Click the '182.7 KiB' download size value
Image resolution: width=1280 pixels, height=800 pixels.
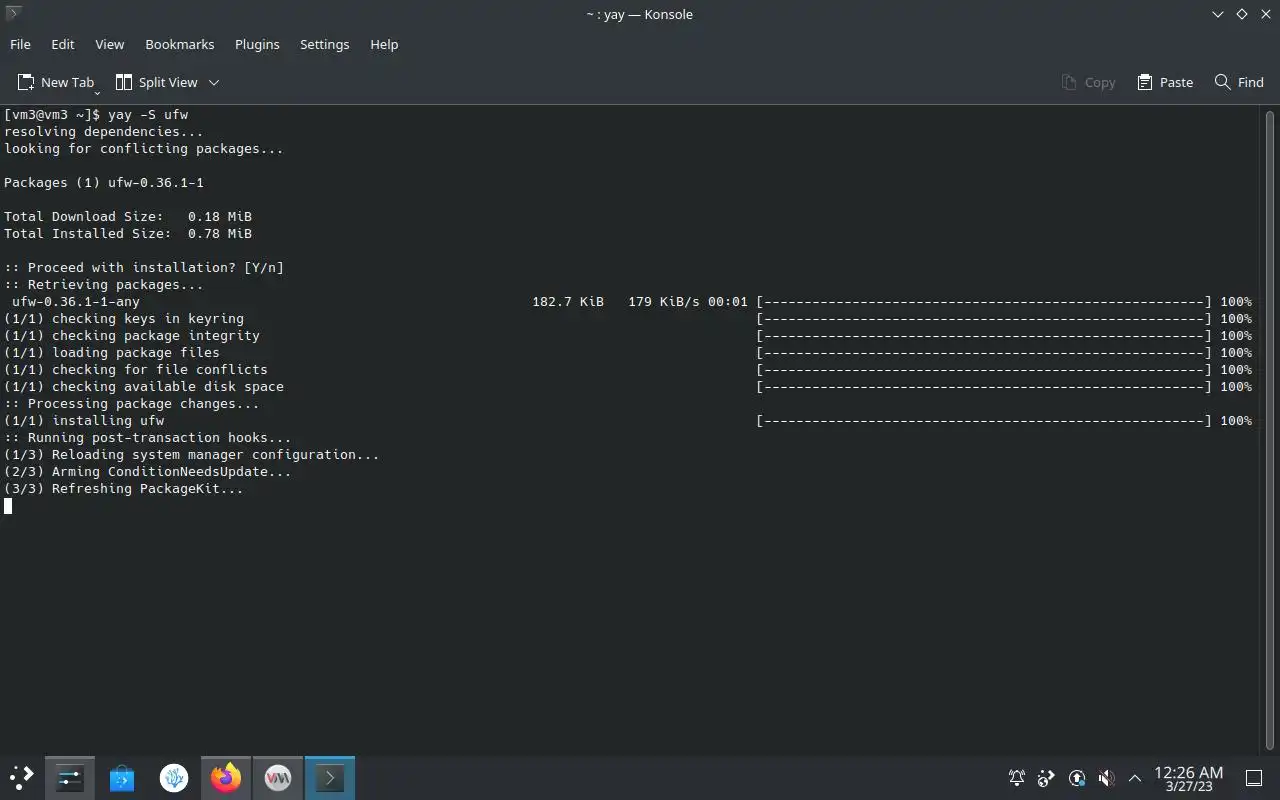coord(568,301)
